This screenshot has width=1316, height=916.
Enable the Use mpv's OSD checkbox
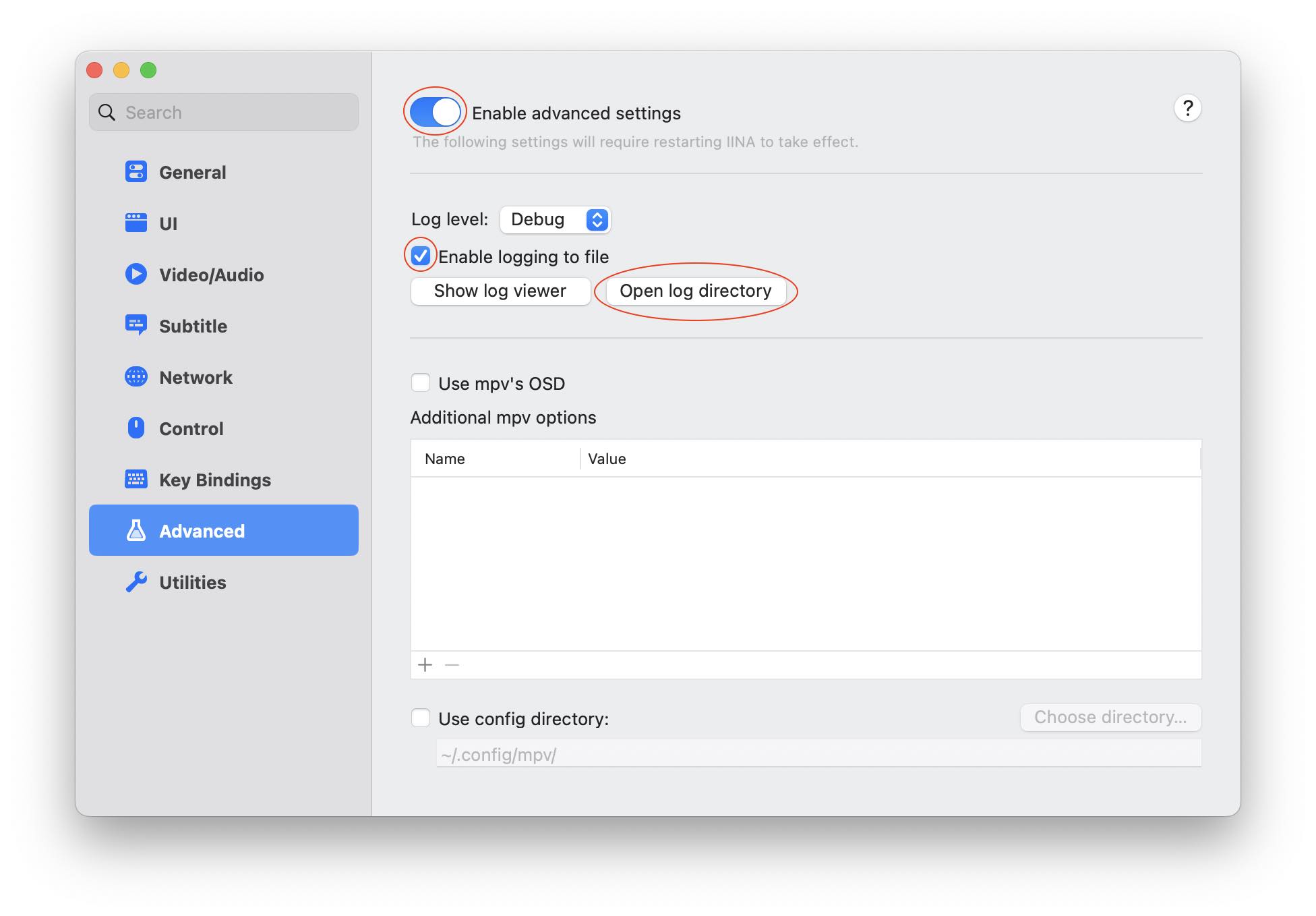point(421,383)
